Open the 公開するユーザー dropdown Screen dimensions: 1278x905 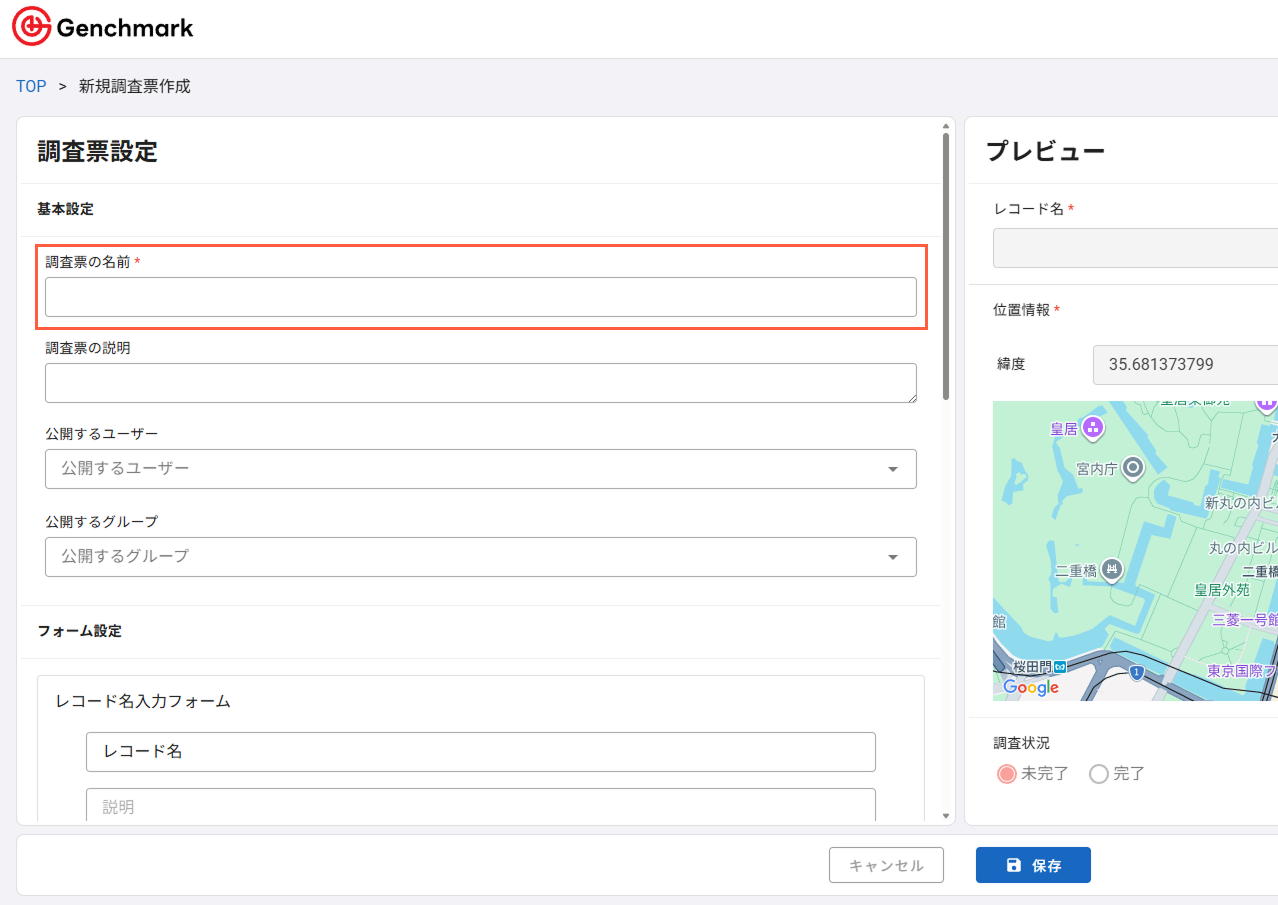480,469
